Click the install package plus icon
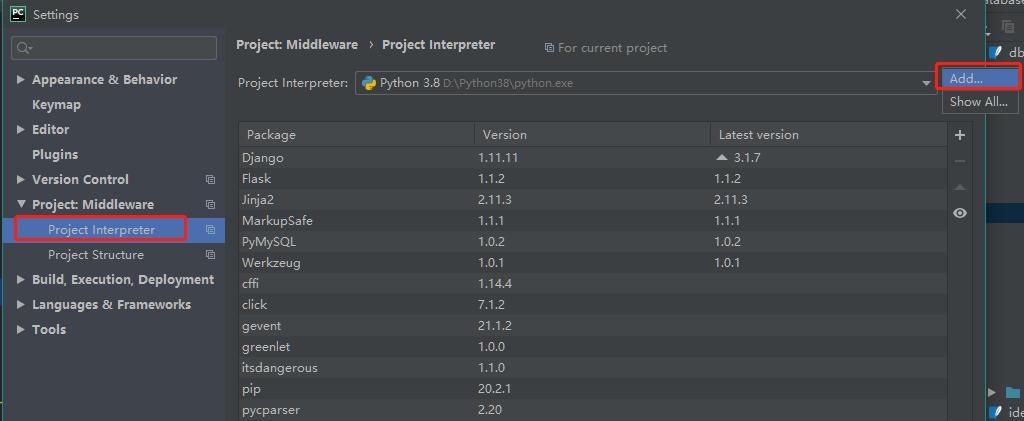1024x421 pixels. click(x=960, y=135)
